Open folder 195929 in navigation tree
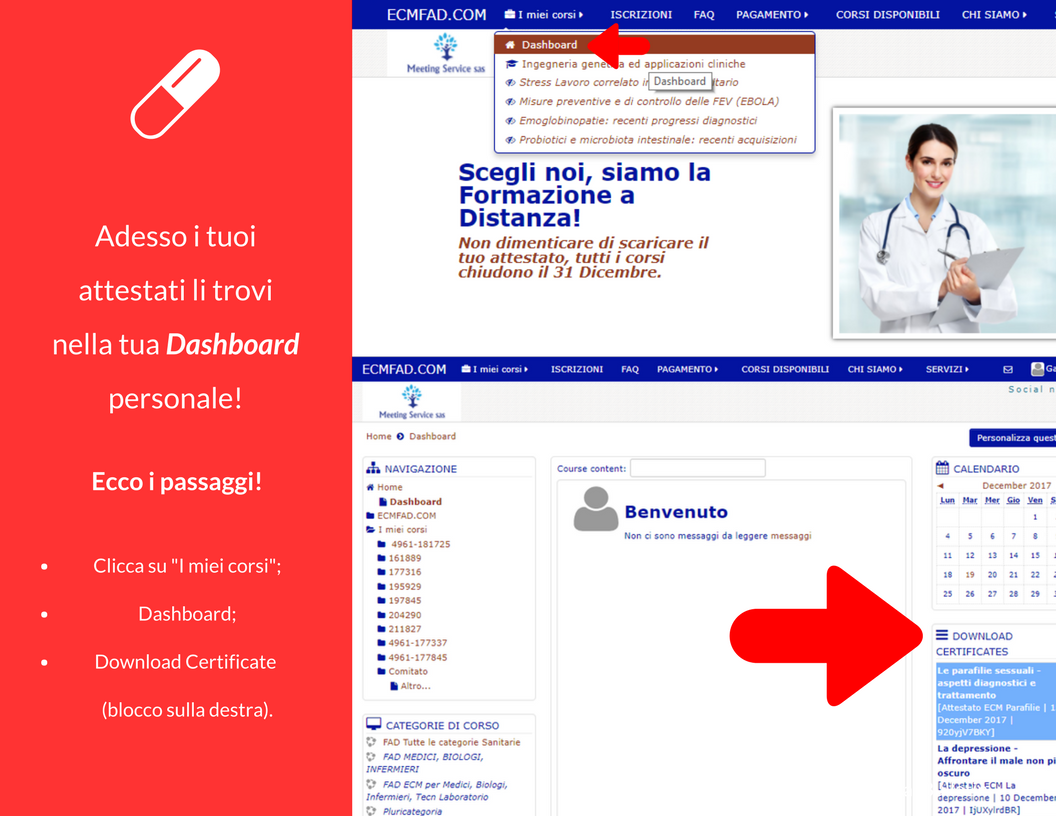Screen dimensions: 1056x816 [x=404, y=587]
